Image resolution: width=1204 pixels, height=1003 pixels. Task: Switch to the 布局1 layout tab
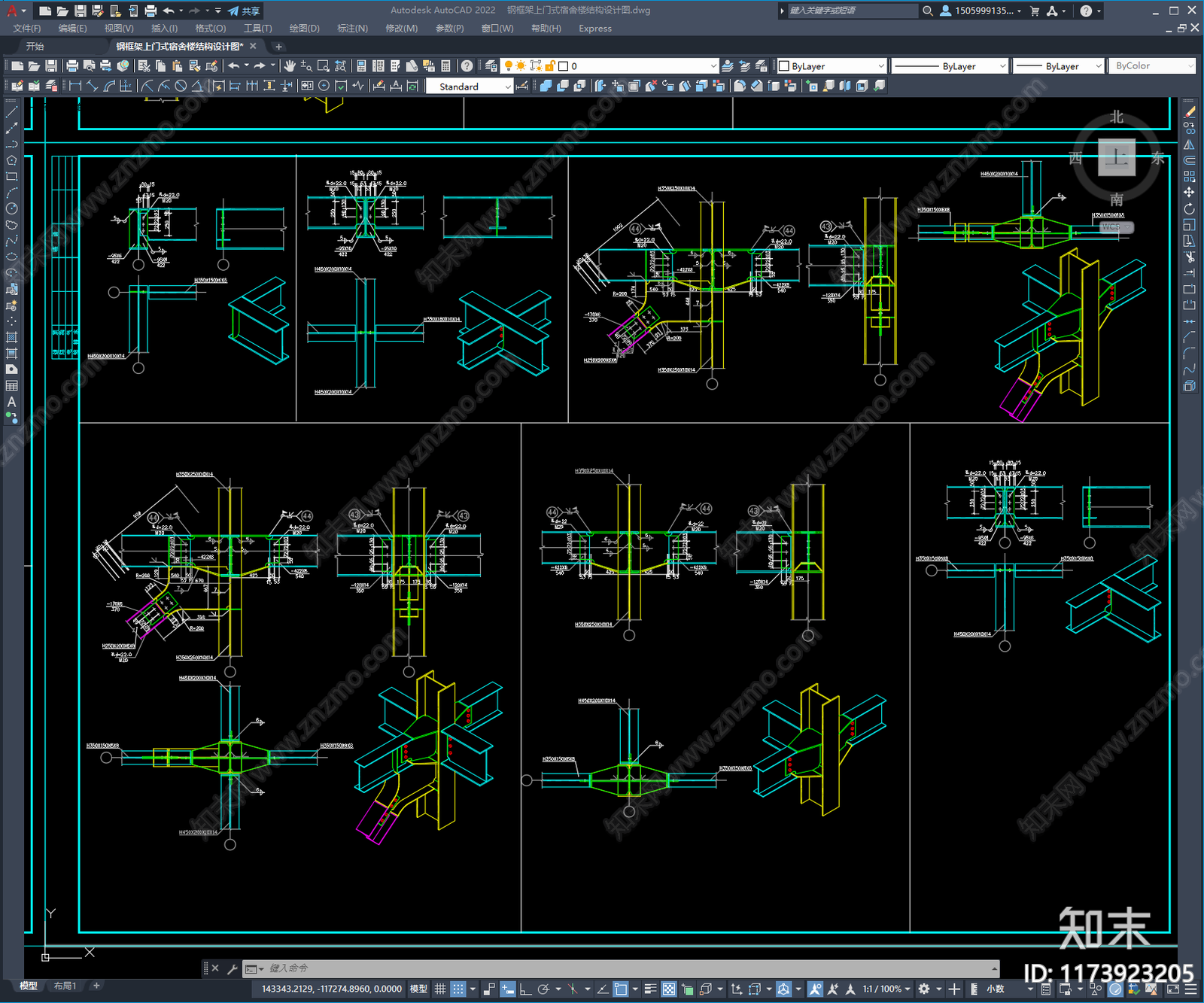click(65, 986)
